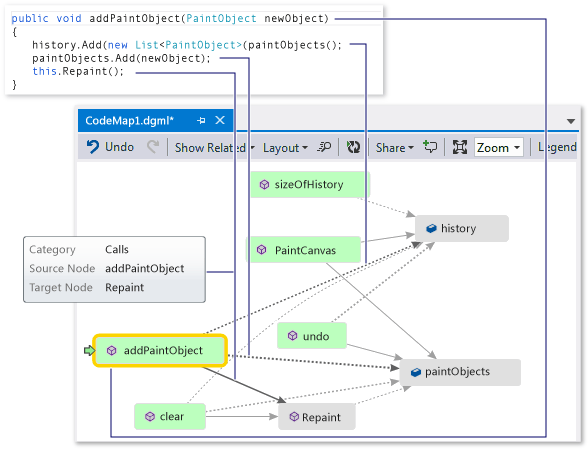Click the cube icon on clear node

point(150,416)
